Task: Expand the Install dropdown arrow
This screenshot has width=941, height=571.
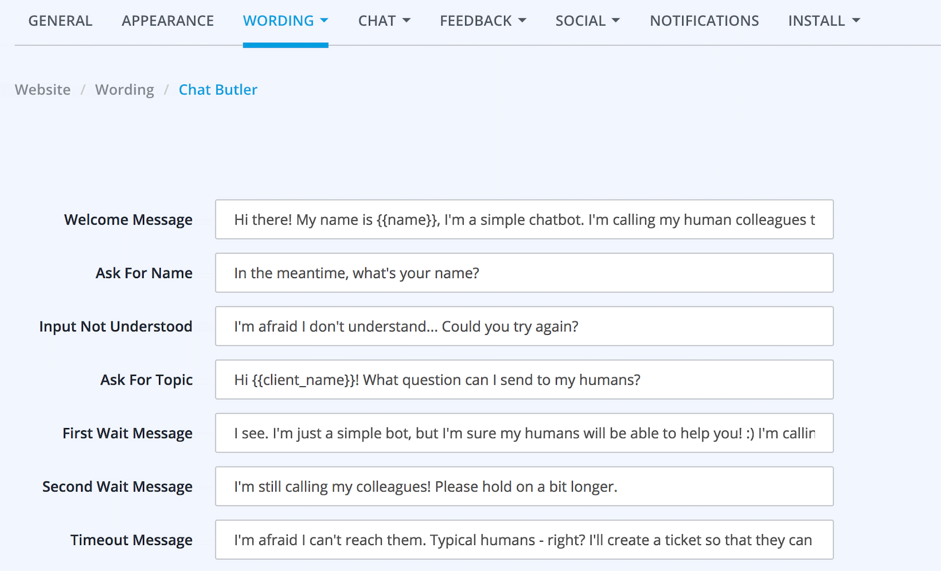Action: click(856, 21)
